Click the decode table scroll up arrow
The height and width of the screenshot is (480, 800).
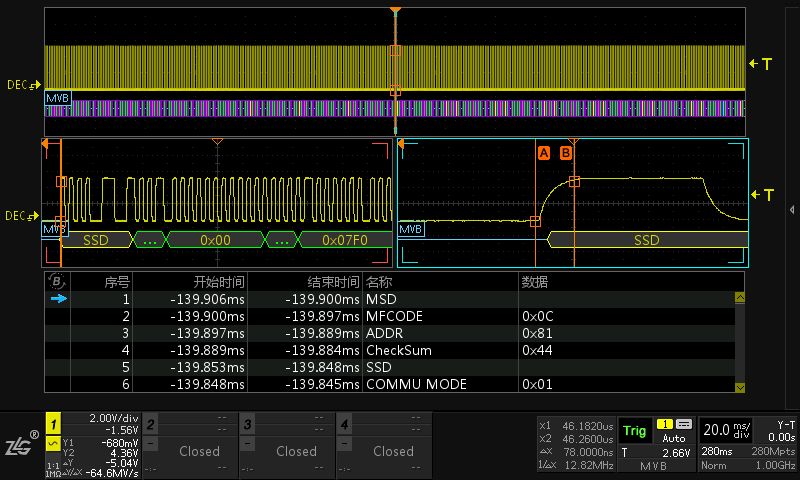tap(740, 297)
